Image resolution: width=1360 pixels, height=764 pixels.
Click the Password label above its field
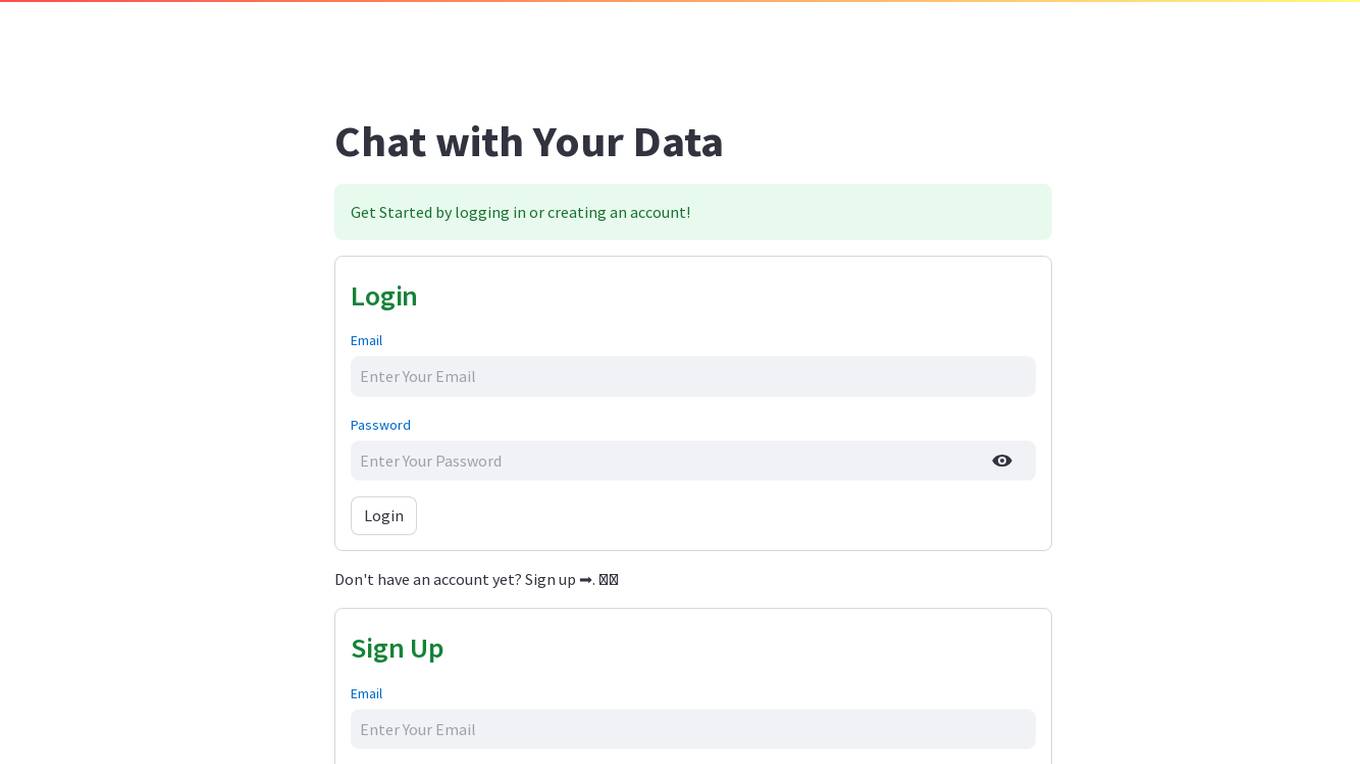[x=380, y=425]
